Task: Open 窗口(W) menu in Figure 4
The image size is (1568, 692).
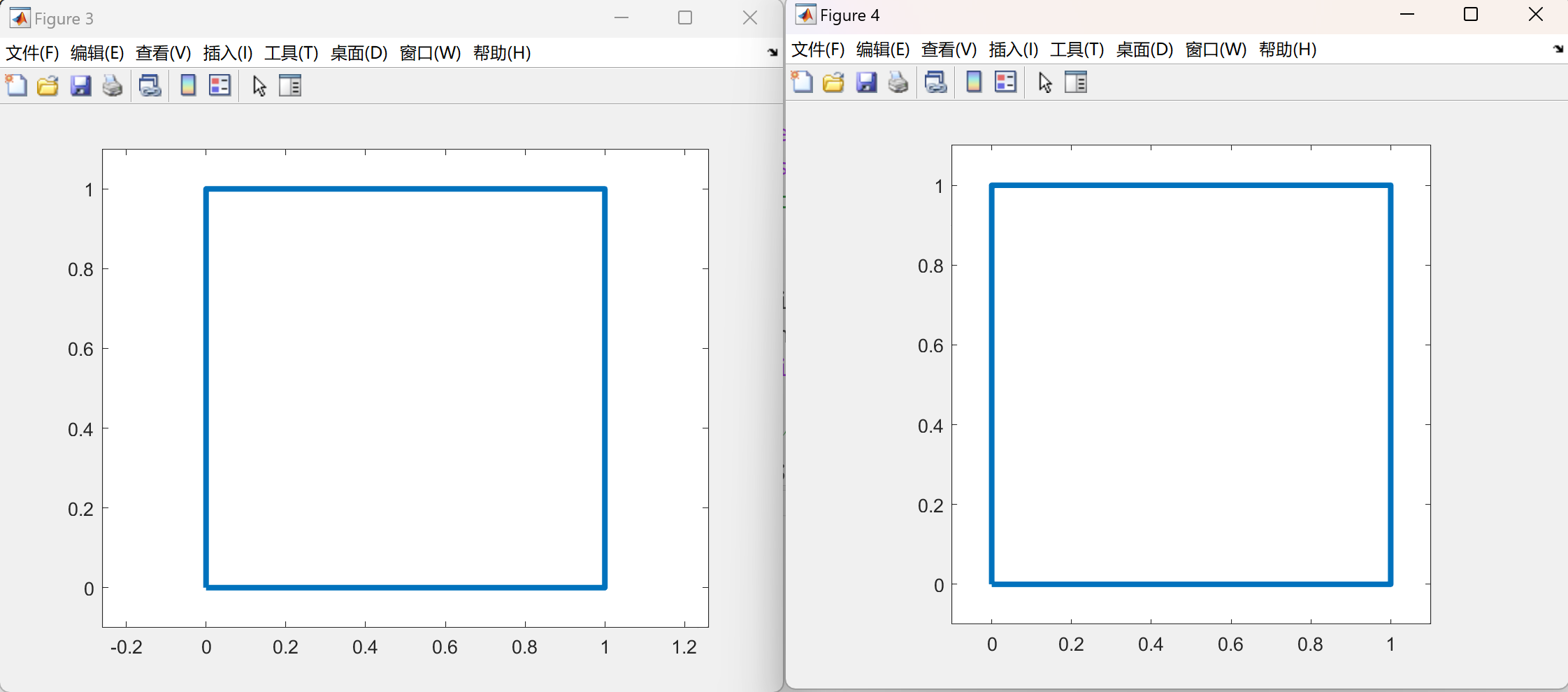Action: pyautogui.click(x=1216, y=50)
